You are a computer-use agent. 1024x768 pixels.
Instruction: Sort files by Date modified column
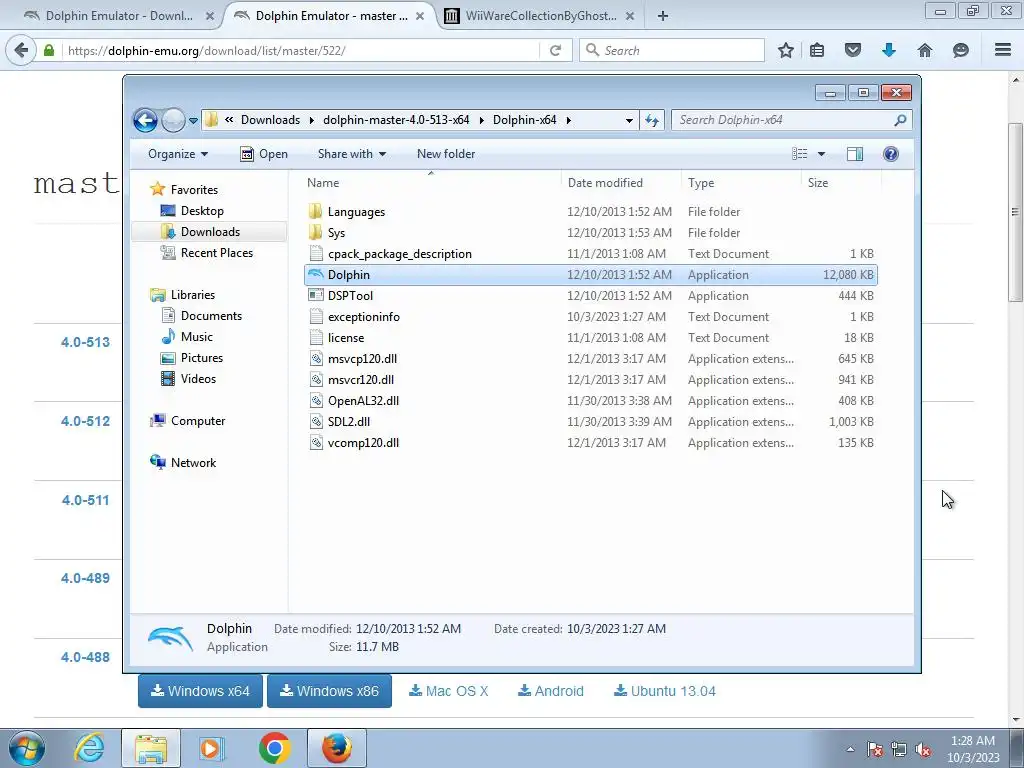tap(621, 183)
